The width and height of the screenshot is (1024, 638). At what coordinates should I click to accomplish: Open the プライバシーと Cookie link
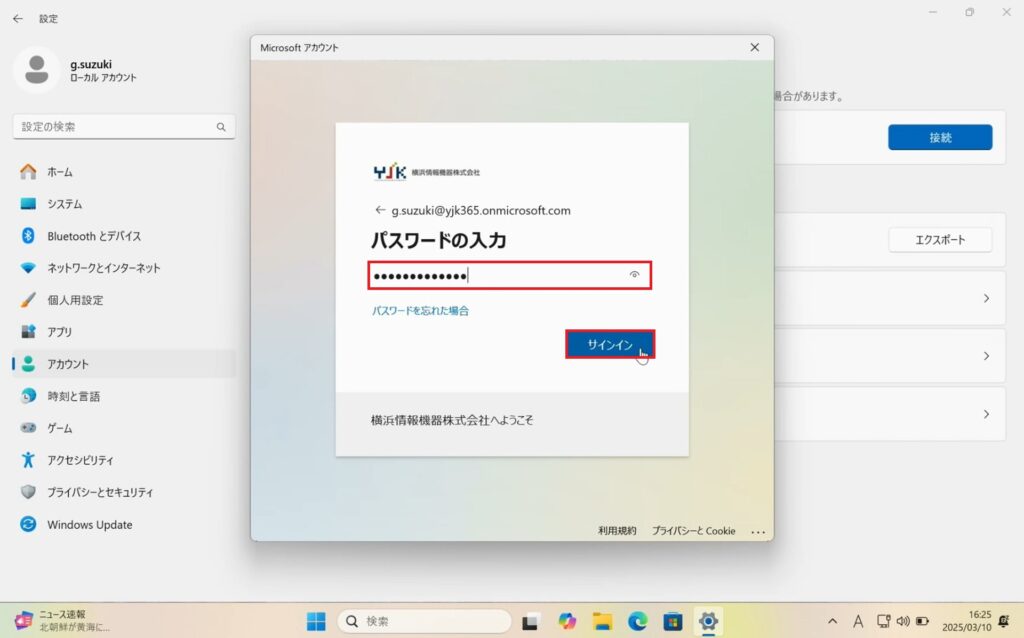[x=694, y=531]
